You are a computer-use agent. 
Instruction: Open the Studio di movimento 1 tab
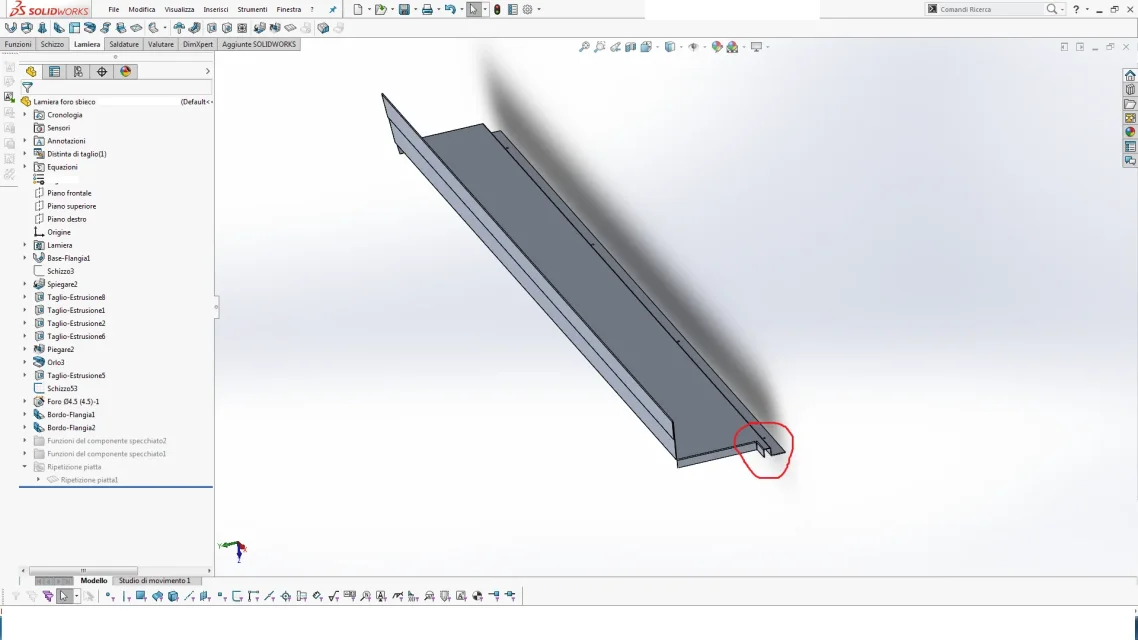(x=154, y=580)
